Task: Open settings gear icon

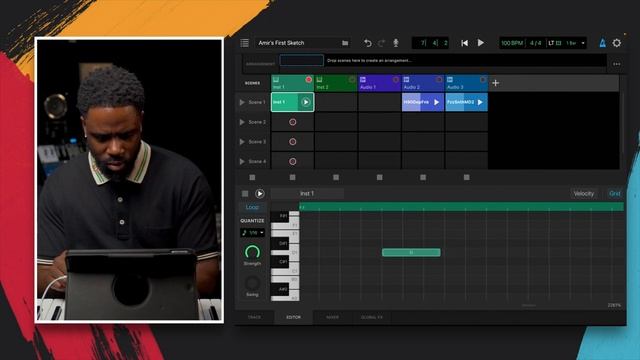Action: click(617, 43)
